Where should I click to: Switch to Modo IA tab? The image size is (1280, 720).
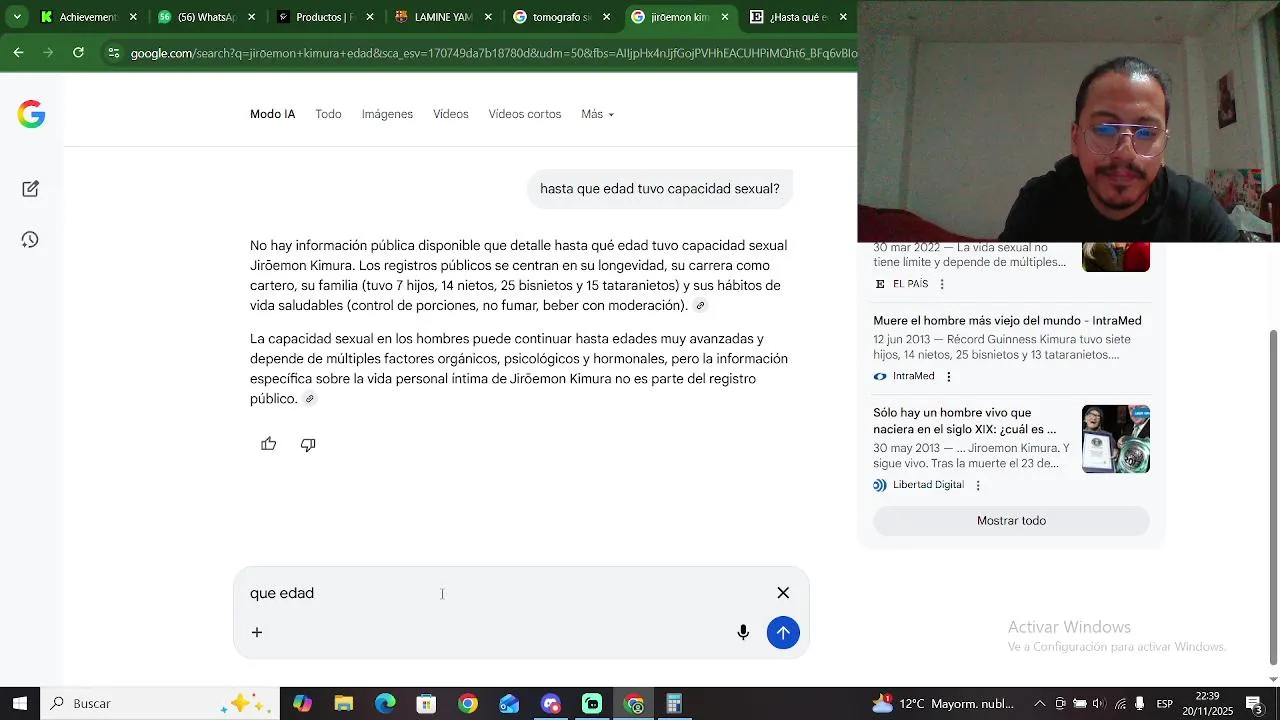pos(272,114)
